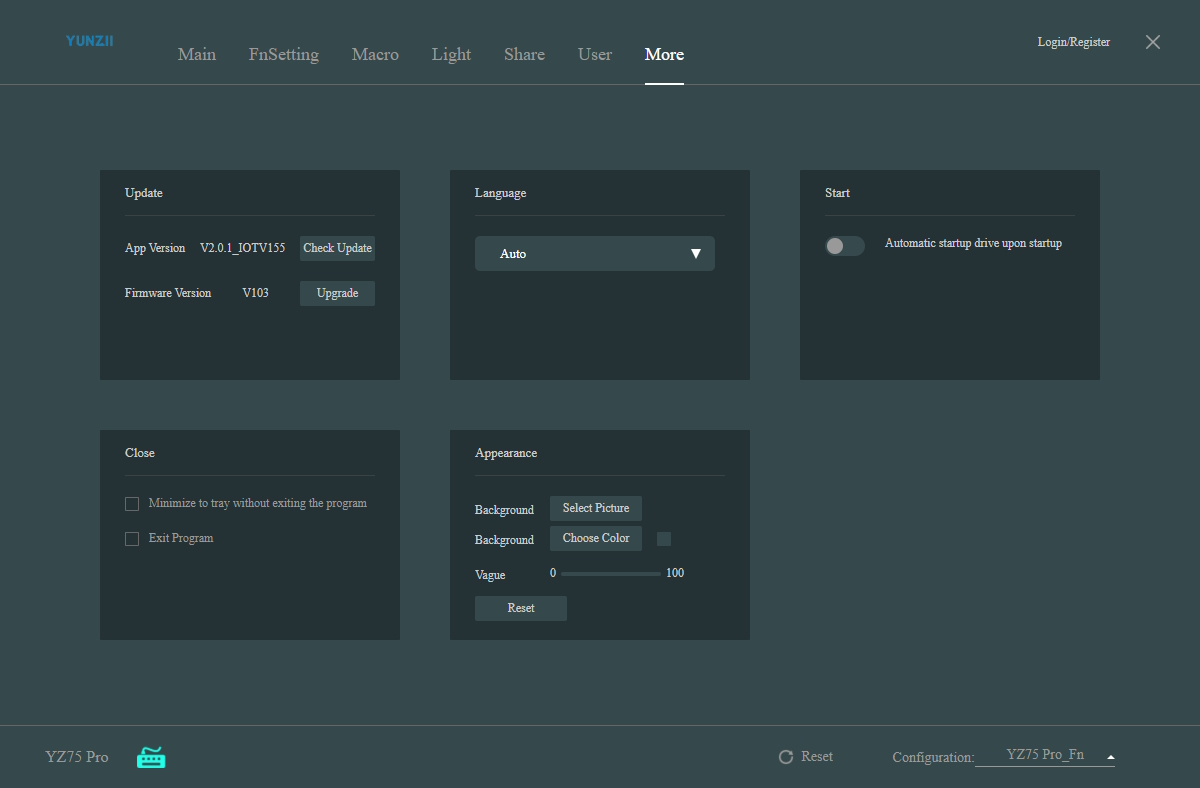Click the circular Reset arrow icon

[786, 757]
